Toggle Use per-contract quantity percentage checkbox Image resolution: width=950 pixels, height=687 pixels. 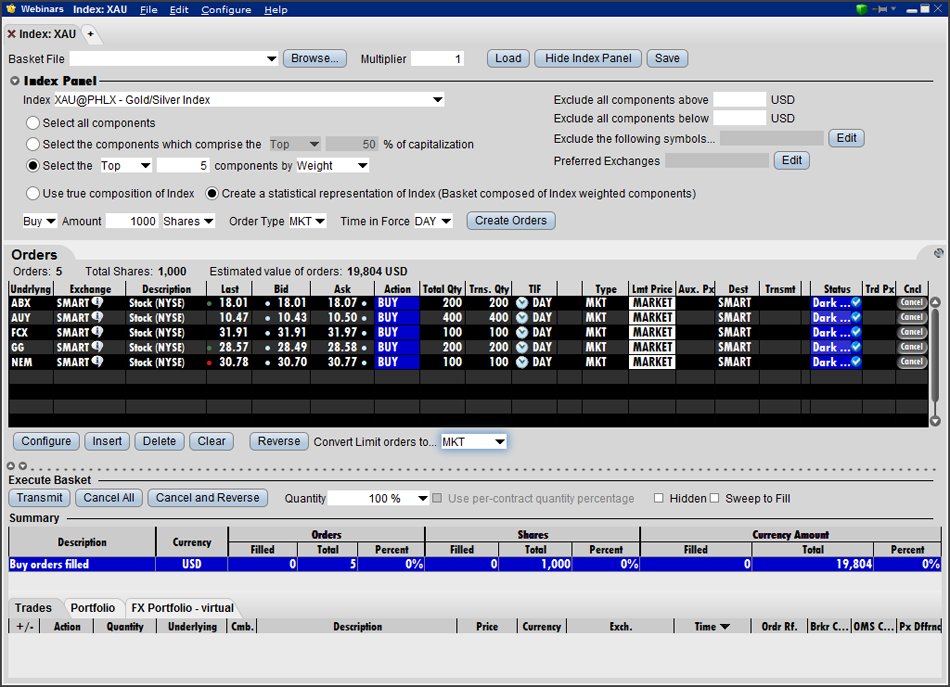pos(437,498)
